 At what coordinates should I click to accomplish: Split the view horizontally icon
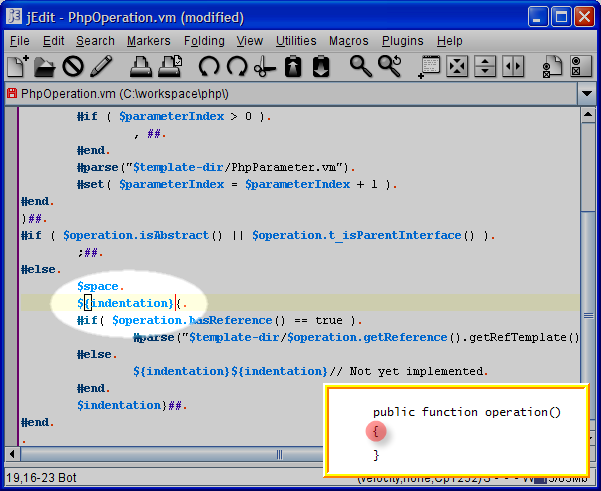tap(485, 66)
